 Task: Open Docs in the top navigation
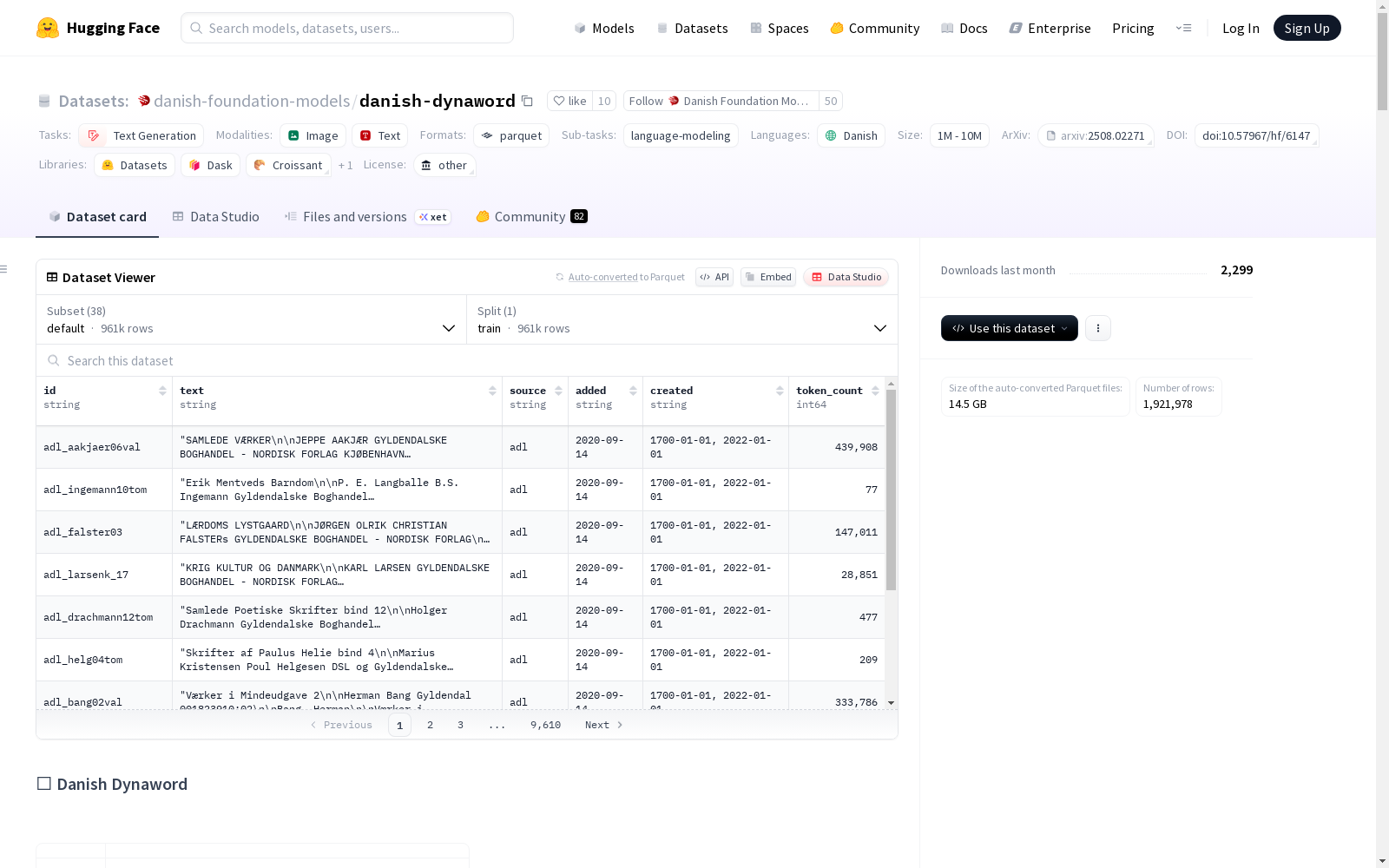pyautogui.click(x=964, y=28)
